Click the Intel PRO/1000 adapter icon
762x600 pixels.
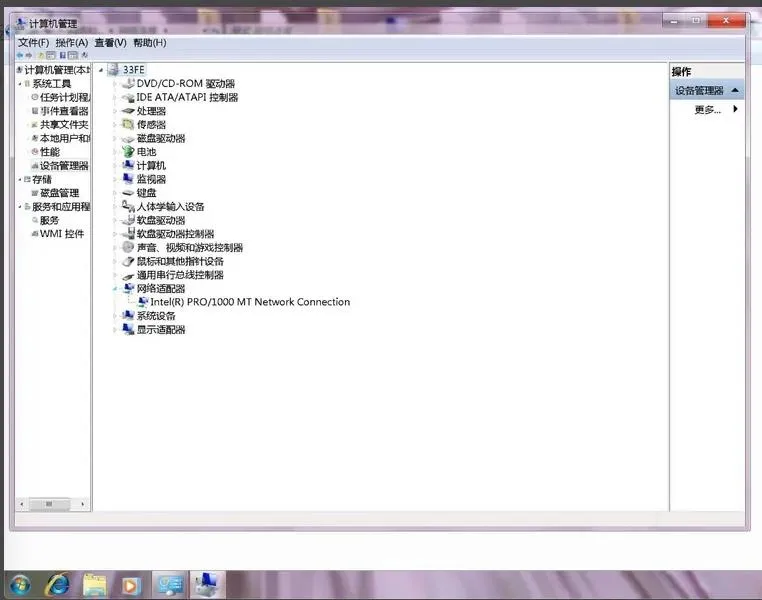click(x=143, y=302)
